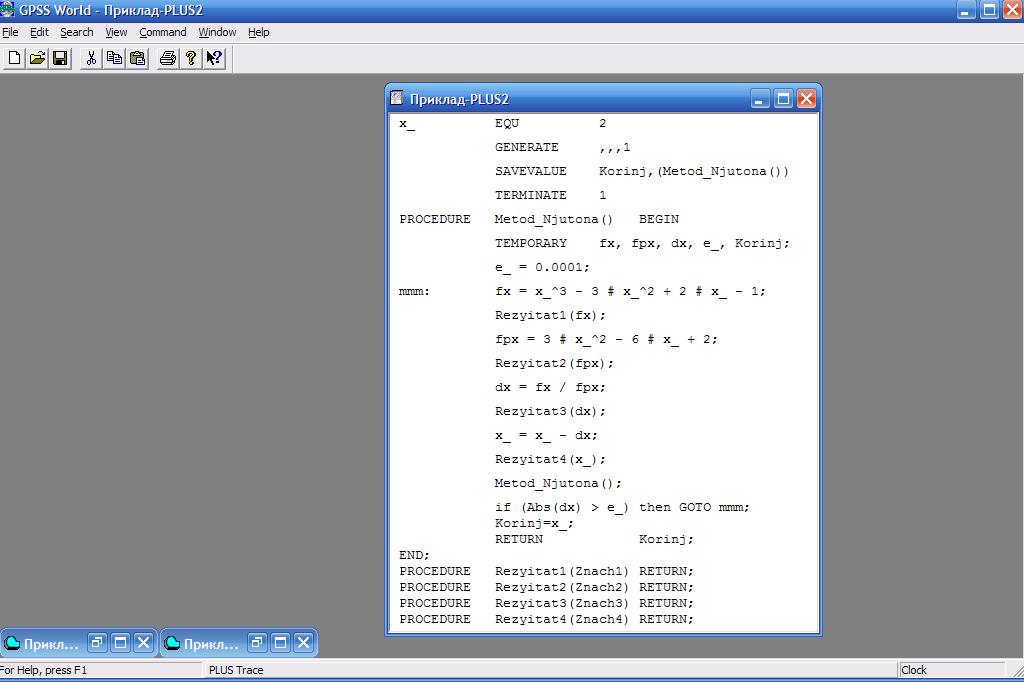Open the Help menu

(x=259, y=32)
